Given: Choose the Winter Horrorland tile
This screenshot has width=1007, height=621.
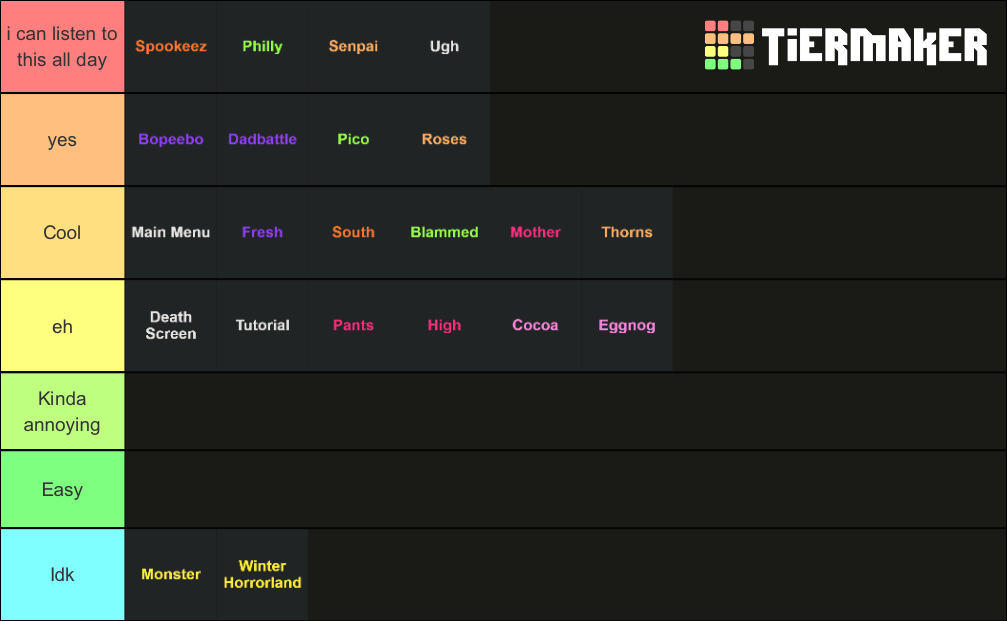Looking at the screenshot, I should 262,574.
